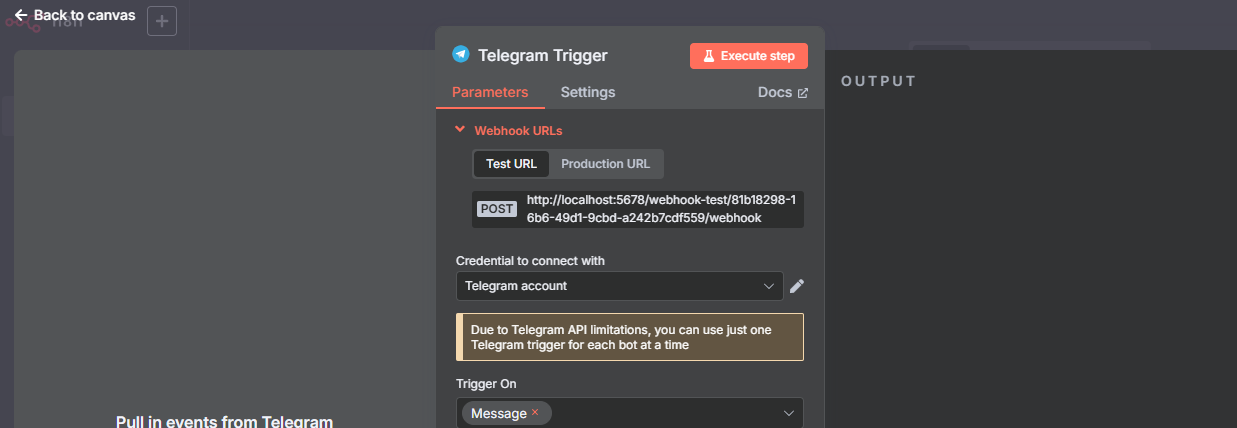The height and width of the screenshot is (428, 1237).
Task: Run the Execute step button
Action: coord(749,56)
